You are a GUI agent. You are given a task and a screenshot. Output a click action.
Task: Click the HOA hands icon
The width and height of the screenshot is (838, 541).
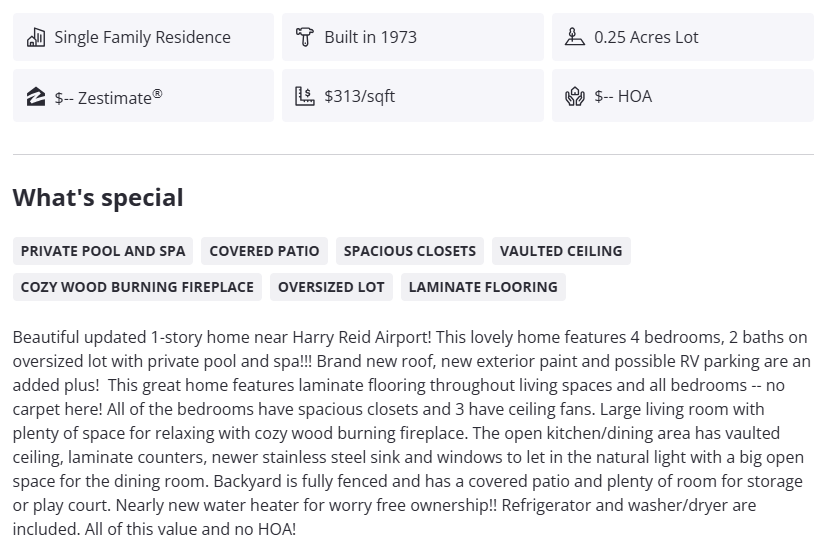(x=574, y=97)
